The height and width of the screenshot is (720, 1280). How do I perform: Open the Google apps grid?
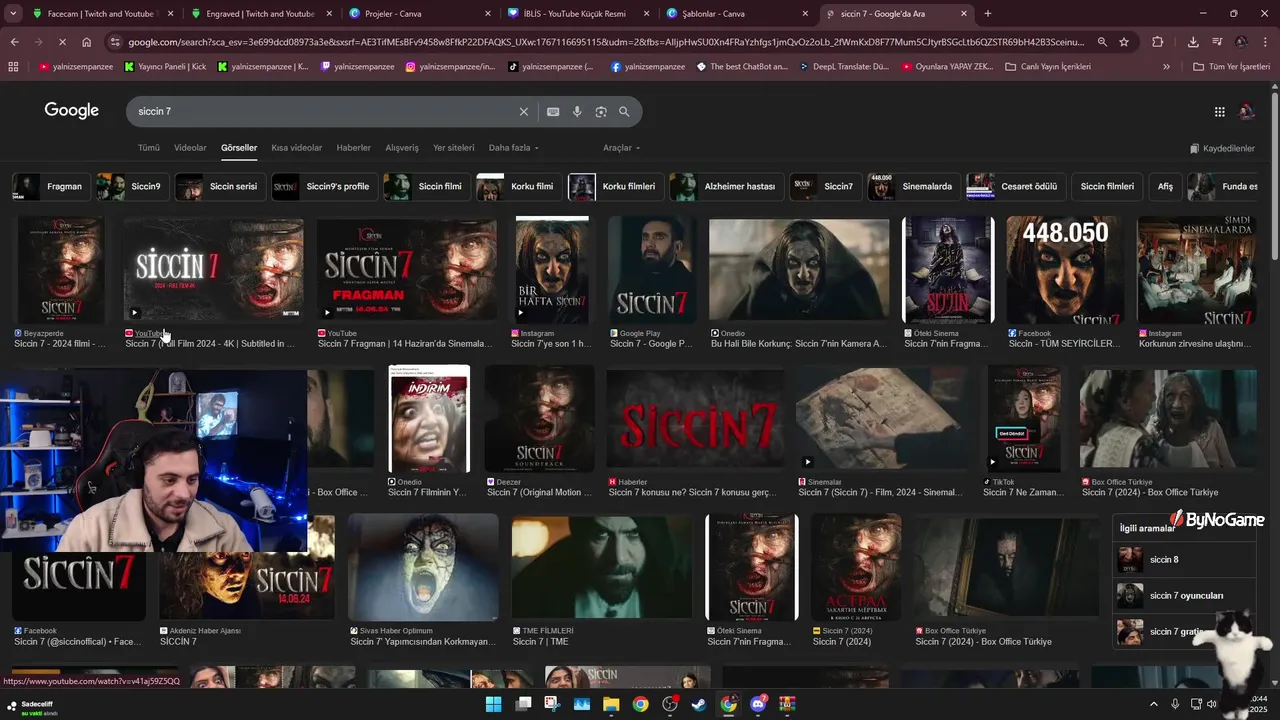1219,112
